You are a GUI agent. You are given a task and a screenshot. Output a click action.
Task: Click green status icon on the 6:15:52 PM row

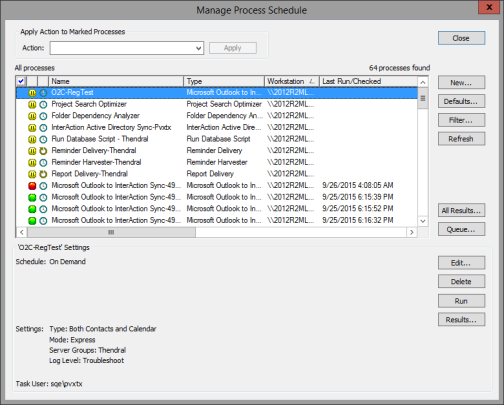click(32, 209)
